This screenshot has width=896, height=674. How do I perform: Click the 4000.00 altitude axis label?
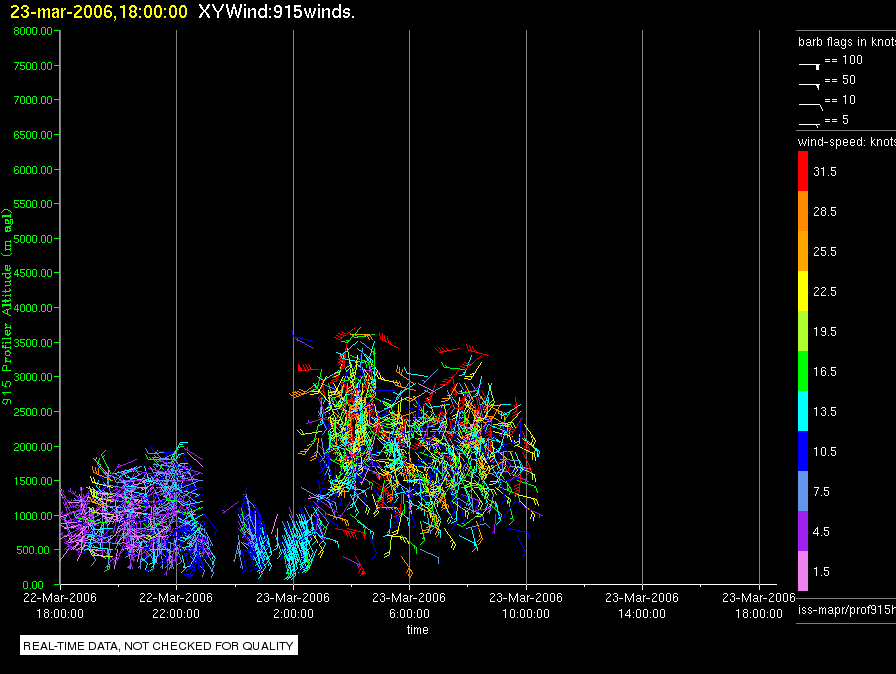click(x=33, y=308)
